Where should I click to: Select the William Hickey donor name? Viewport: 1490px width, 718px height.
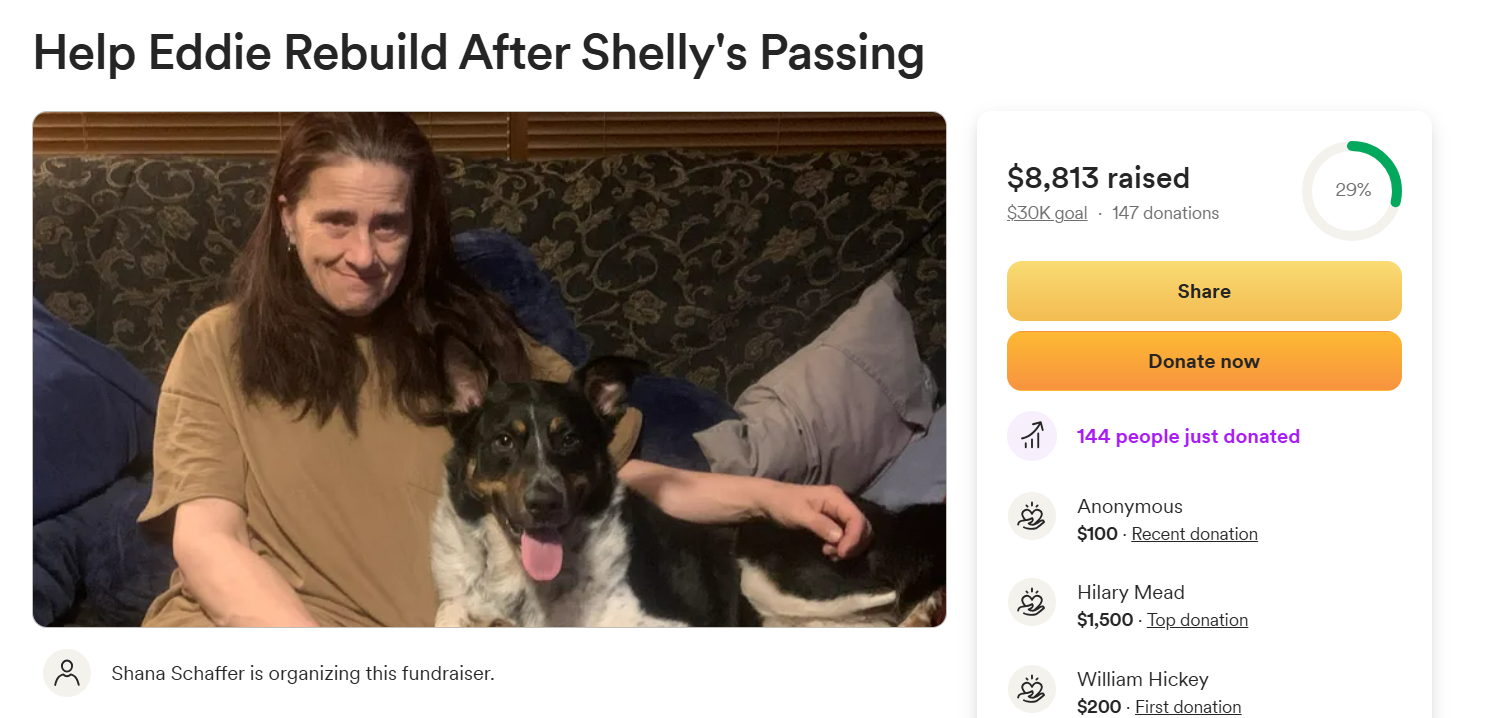1142,679
